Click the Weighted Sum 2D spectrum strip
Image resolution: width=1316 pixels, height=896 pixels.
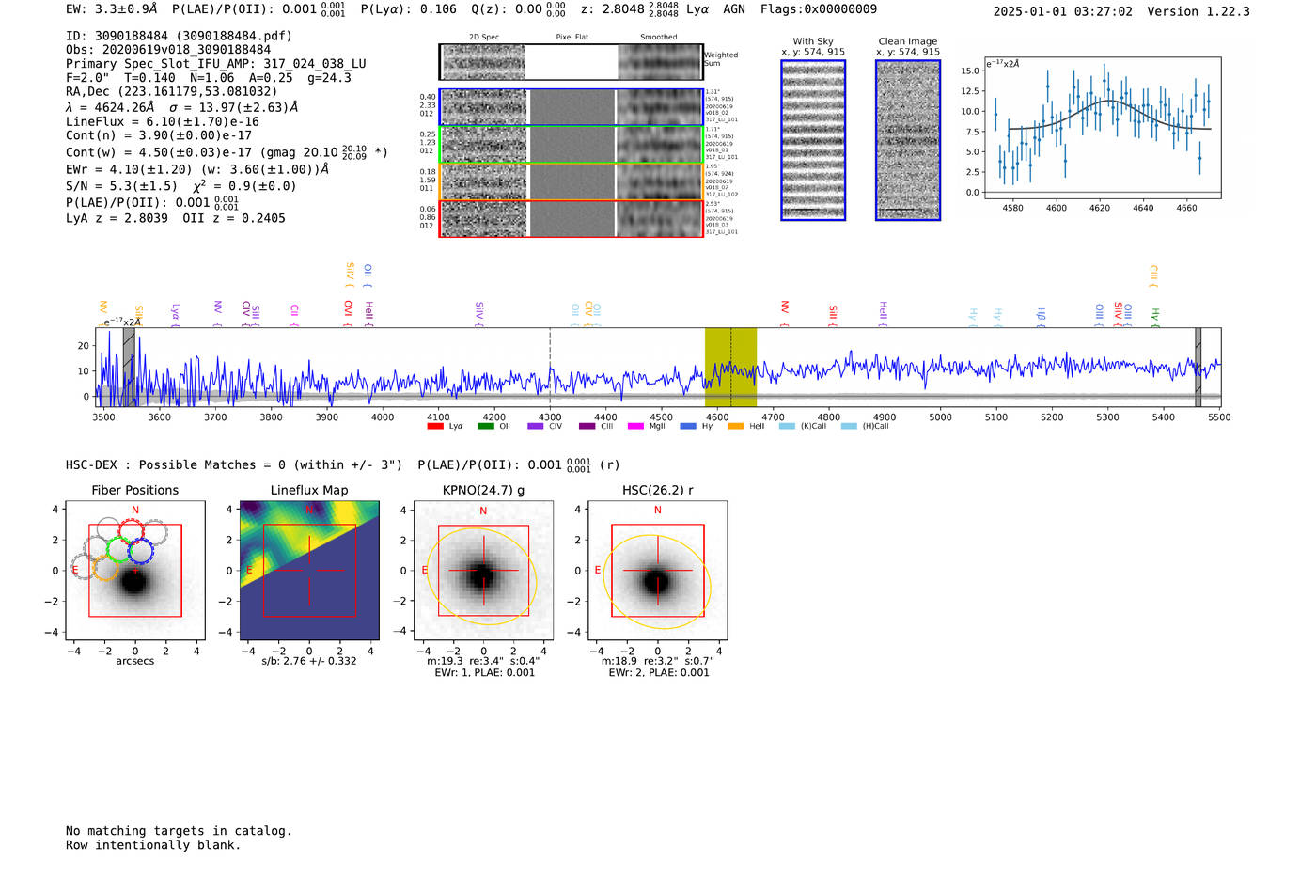click(x=571, y=62)
